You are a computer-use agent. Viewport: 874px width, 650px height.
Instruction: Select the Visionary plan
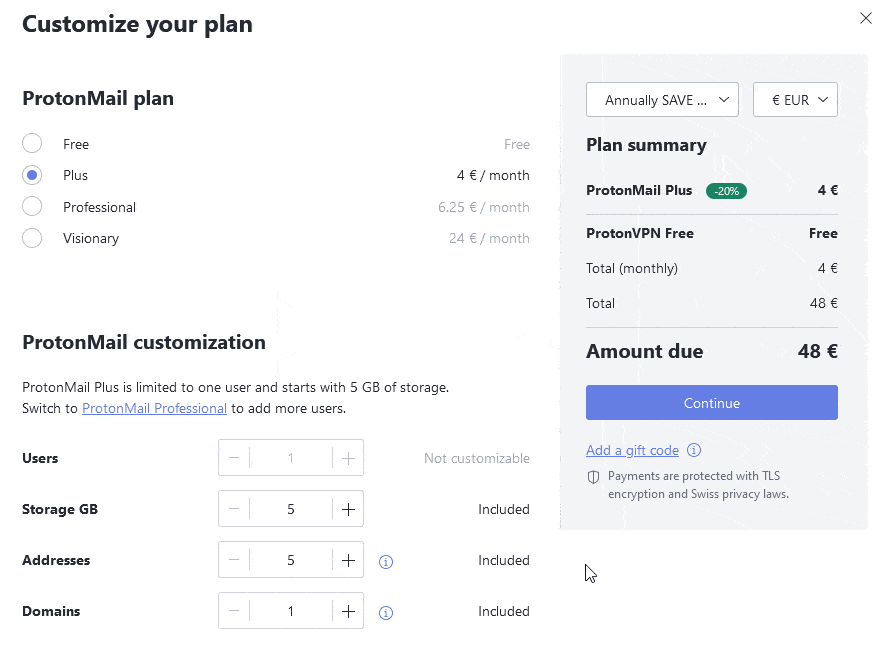point(31,238)
